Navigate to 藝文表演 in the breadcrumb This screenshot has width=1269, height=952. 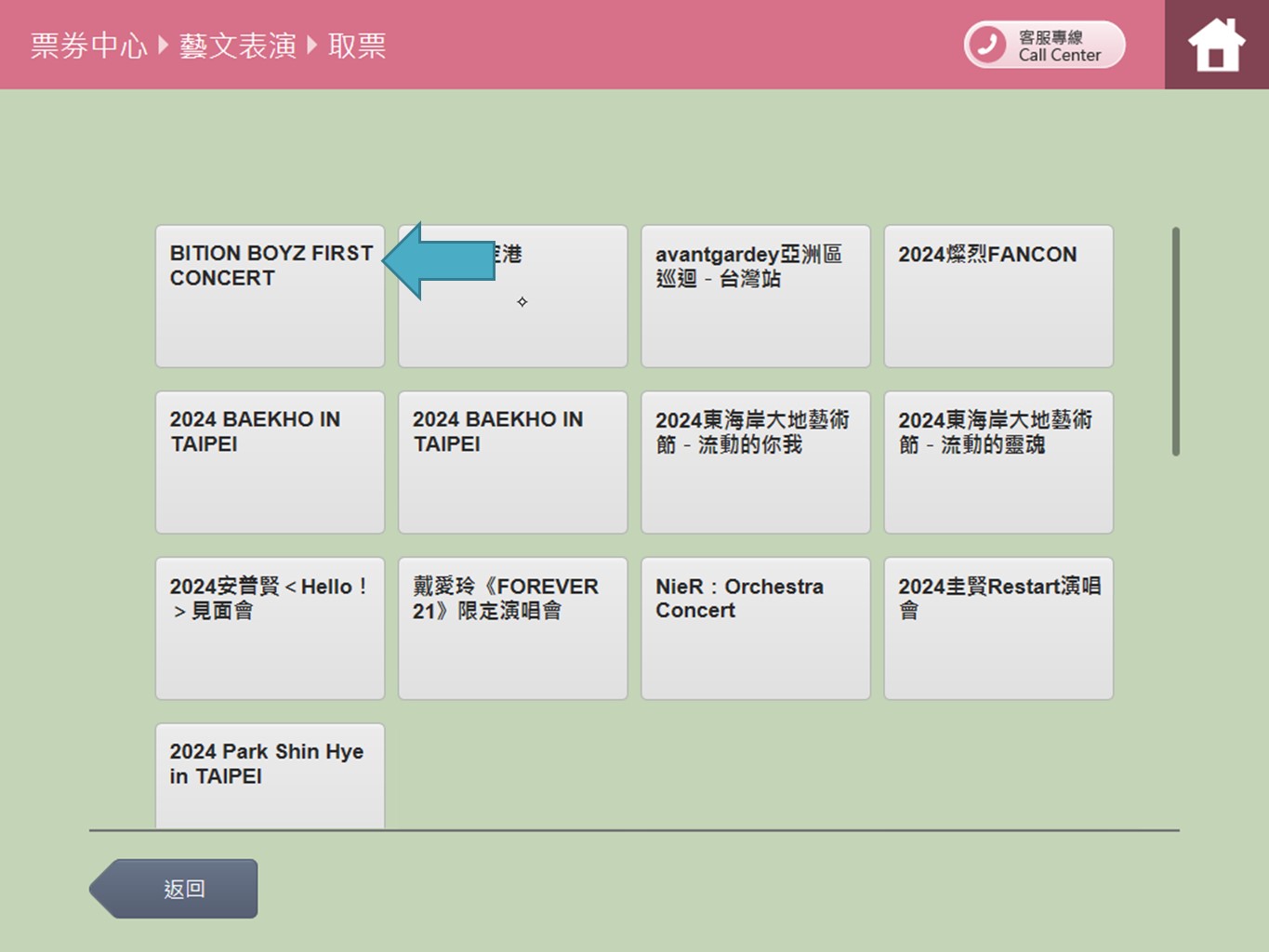(x=237, y=45)
